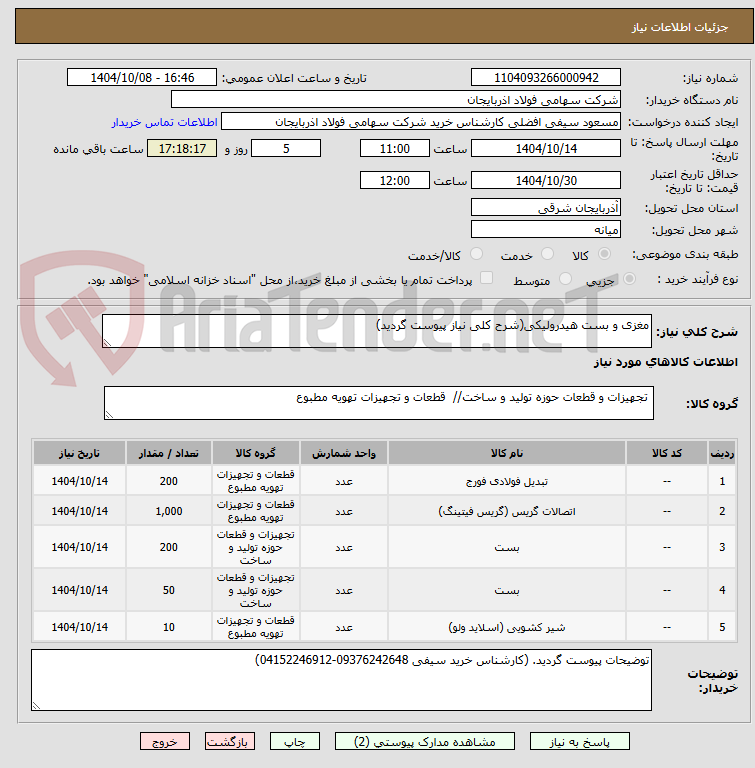Click item name اتصالات گریس (گریس فیتینگ)
Viewport: 755px width, 768px height.
[x=507, y=511]
